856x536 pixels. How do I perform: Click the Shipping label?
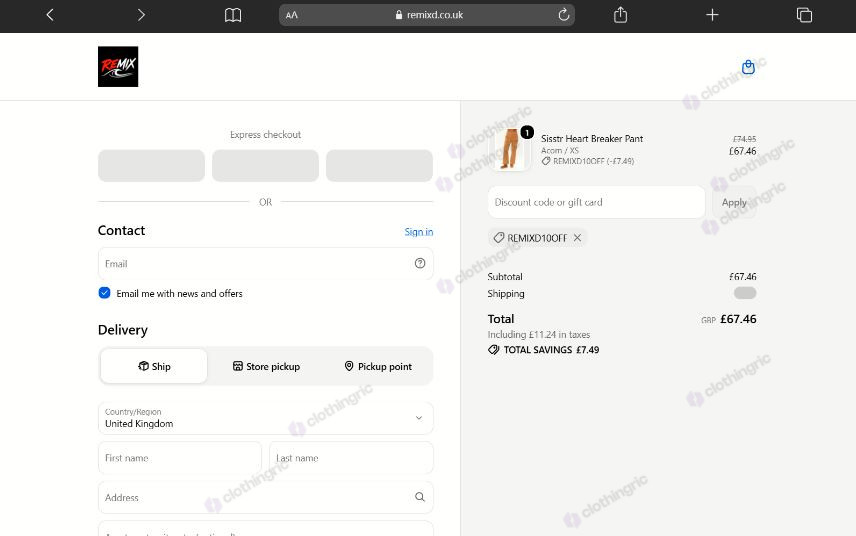pos(506,294)
